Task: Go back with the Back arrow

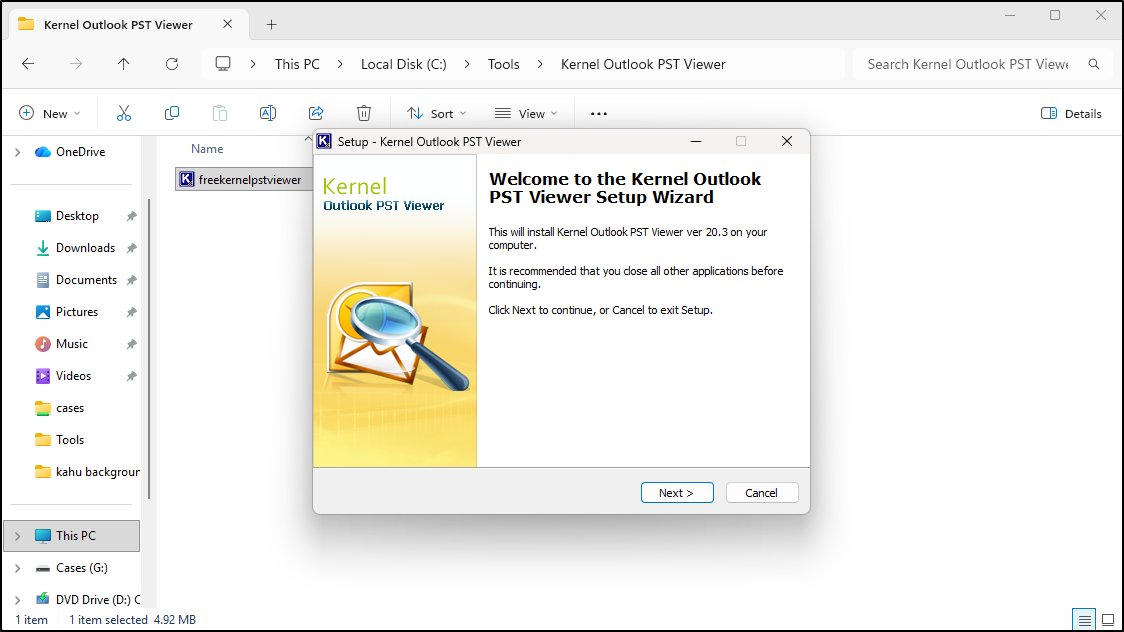Action: [x=28, y=64]
